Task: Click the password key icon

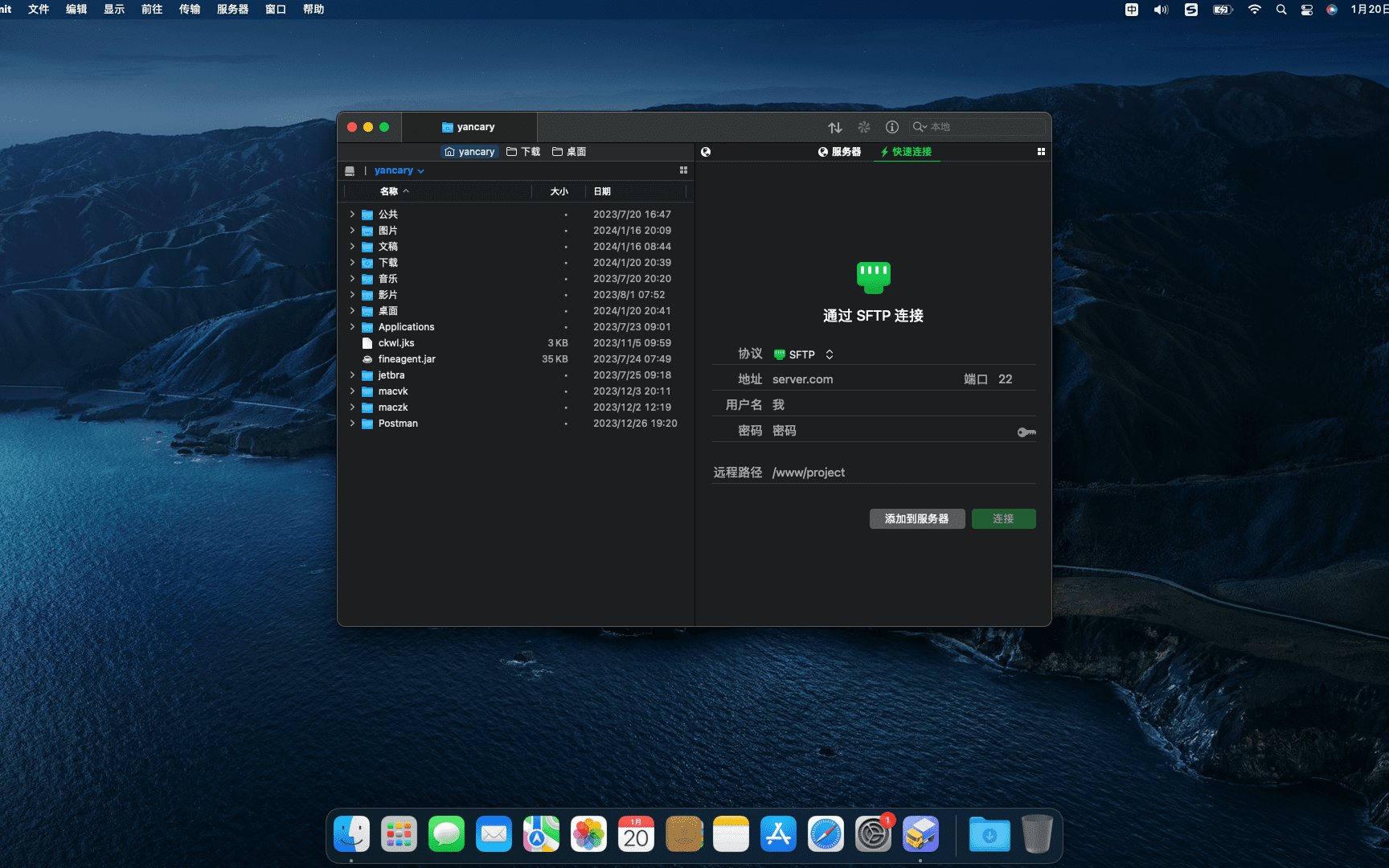Action: (1026, 432)
